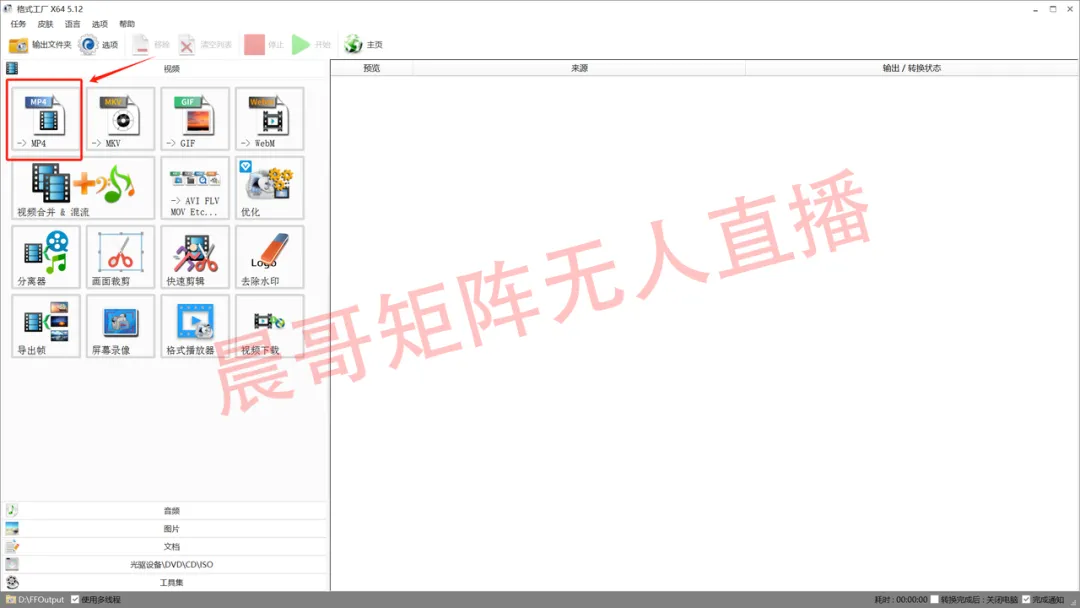Click the 移除 remove toolbar button
The height and width of the screenshot is (608, 1080).
pos(150,45)
